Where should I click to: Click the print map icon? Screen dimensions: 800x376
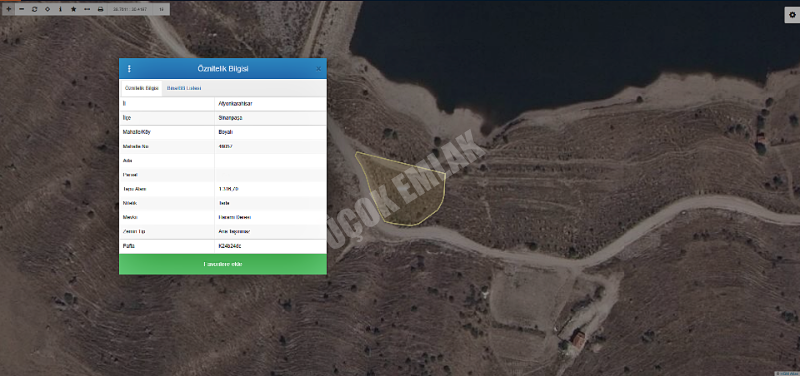click(x=101, y=9)
